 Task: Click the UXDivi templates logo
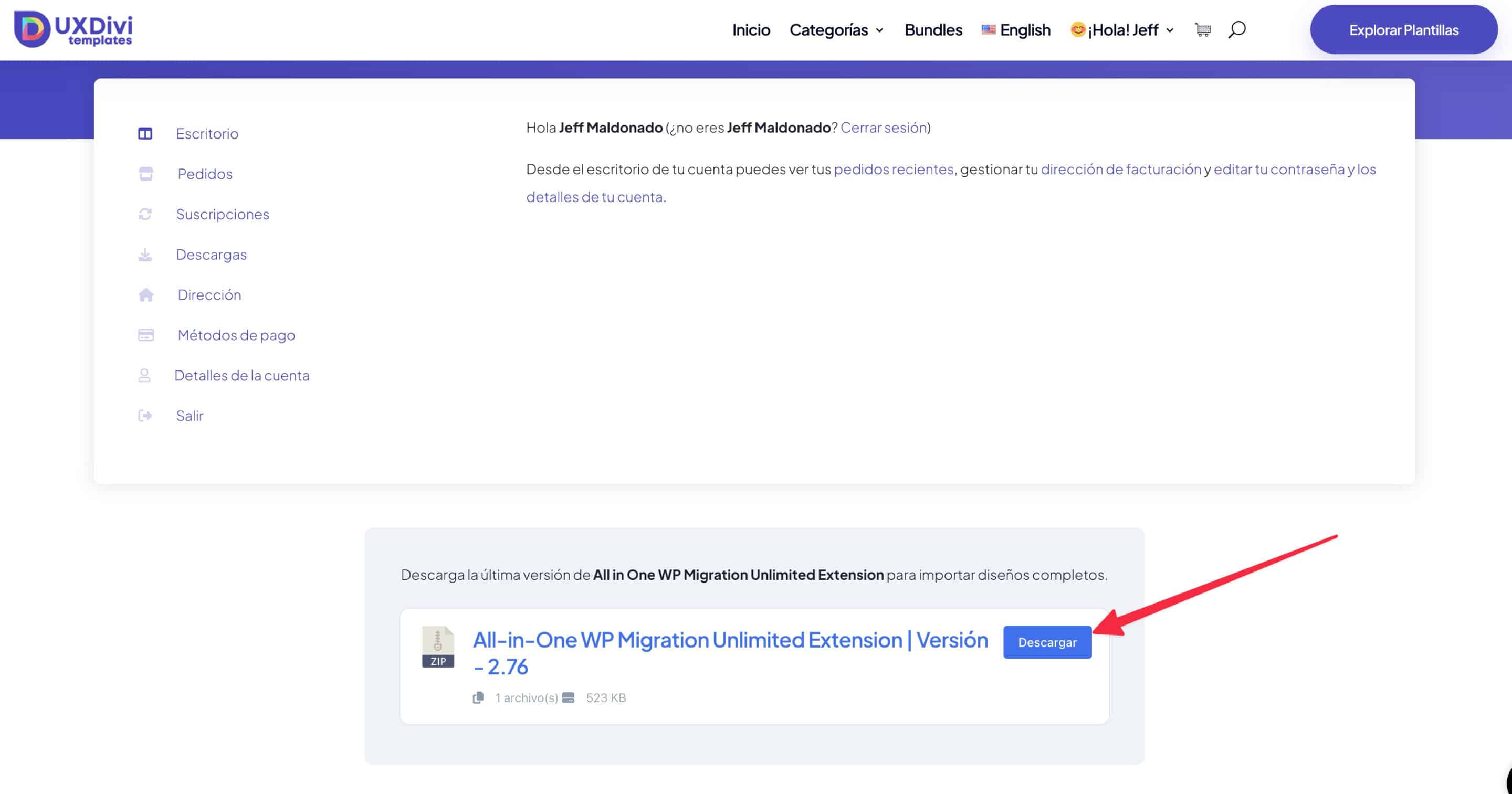click(73, 29)
